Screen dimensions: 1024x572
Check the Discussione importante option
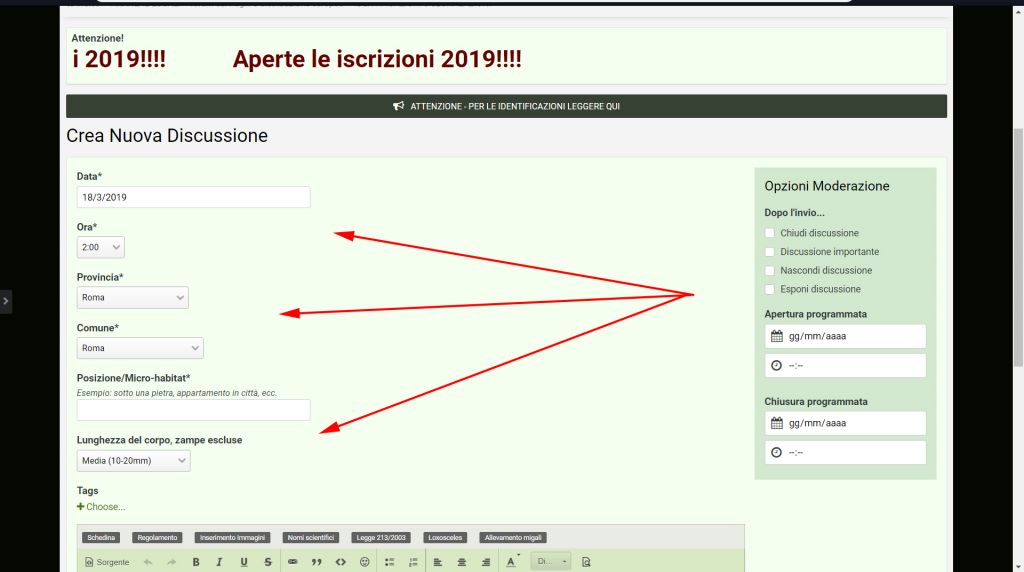(770, 252)
